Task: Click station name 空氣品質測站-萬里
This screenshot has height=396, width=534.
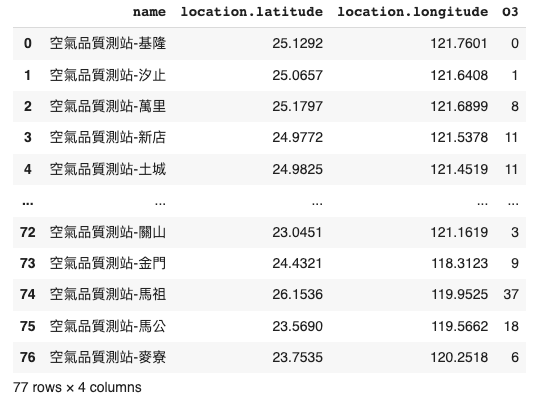Action: pyautogui.click(x=108, y=106)
